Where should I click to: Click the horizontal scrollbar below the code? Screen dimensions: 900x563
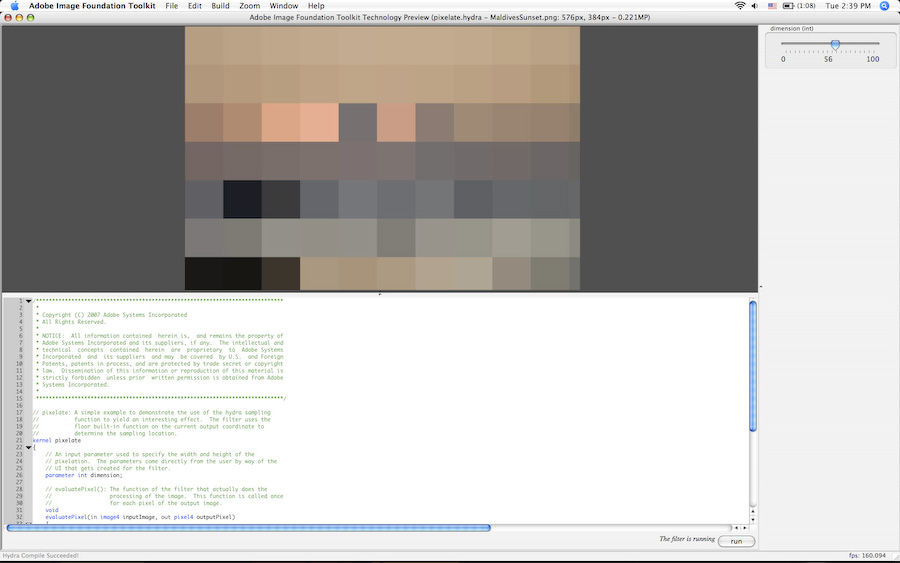pos(248,527)
